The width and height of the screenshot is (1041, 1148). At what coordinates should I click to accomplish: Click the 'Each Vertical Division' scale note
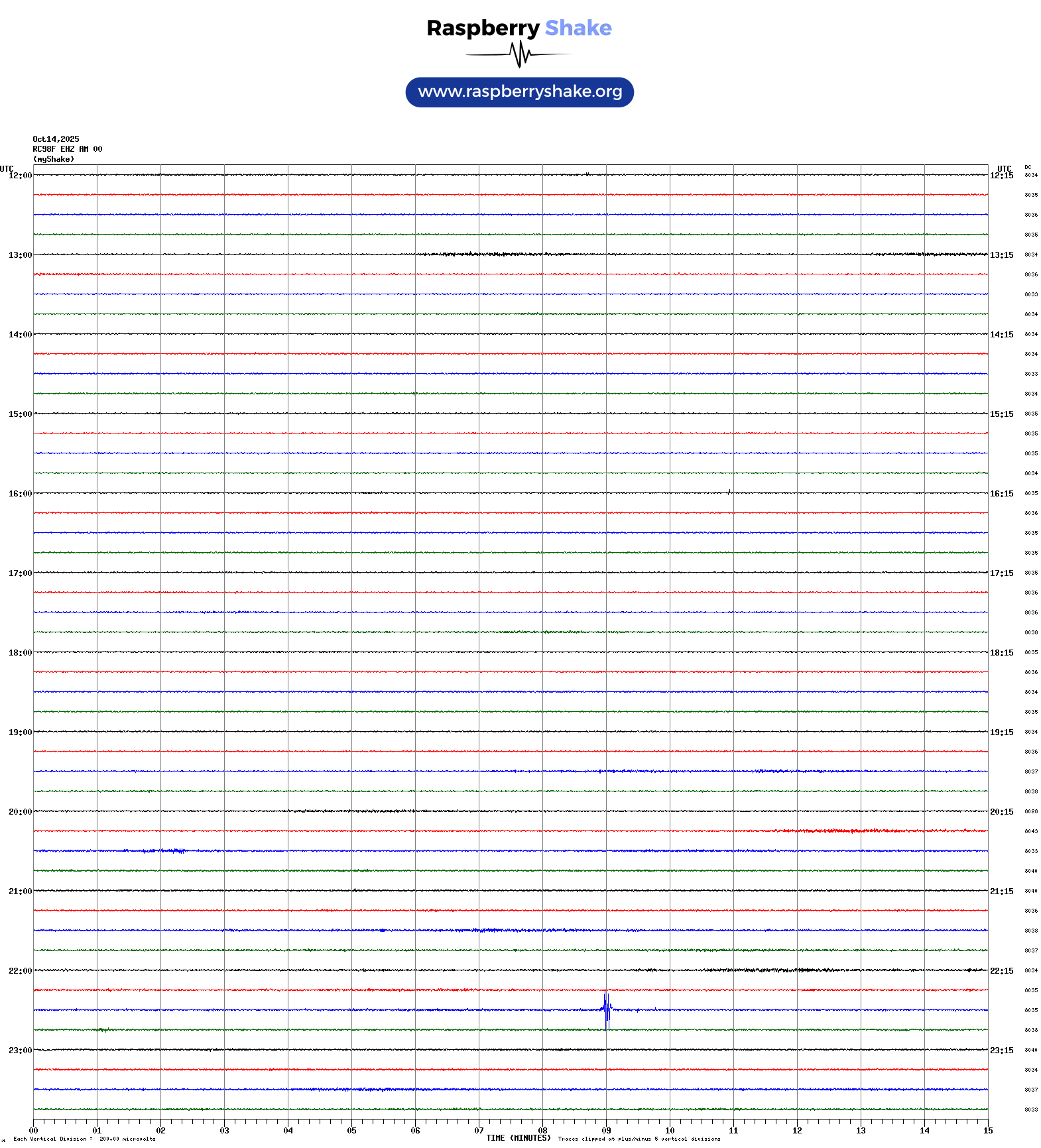coord(84,1139)
